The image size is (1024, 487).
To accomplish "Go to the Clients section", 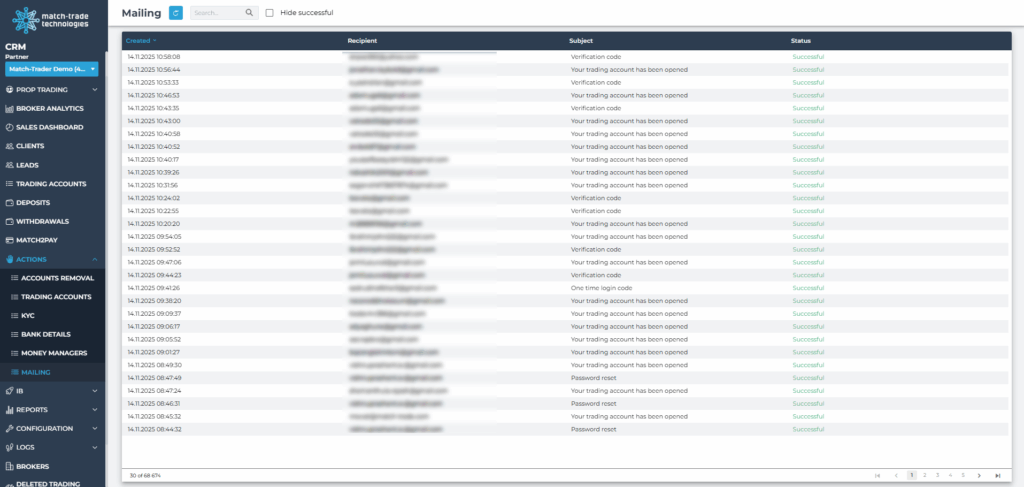I will pos(30,146).
